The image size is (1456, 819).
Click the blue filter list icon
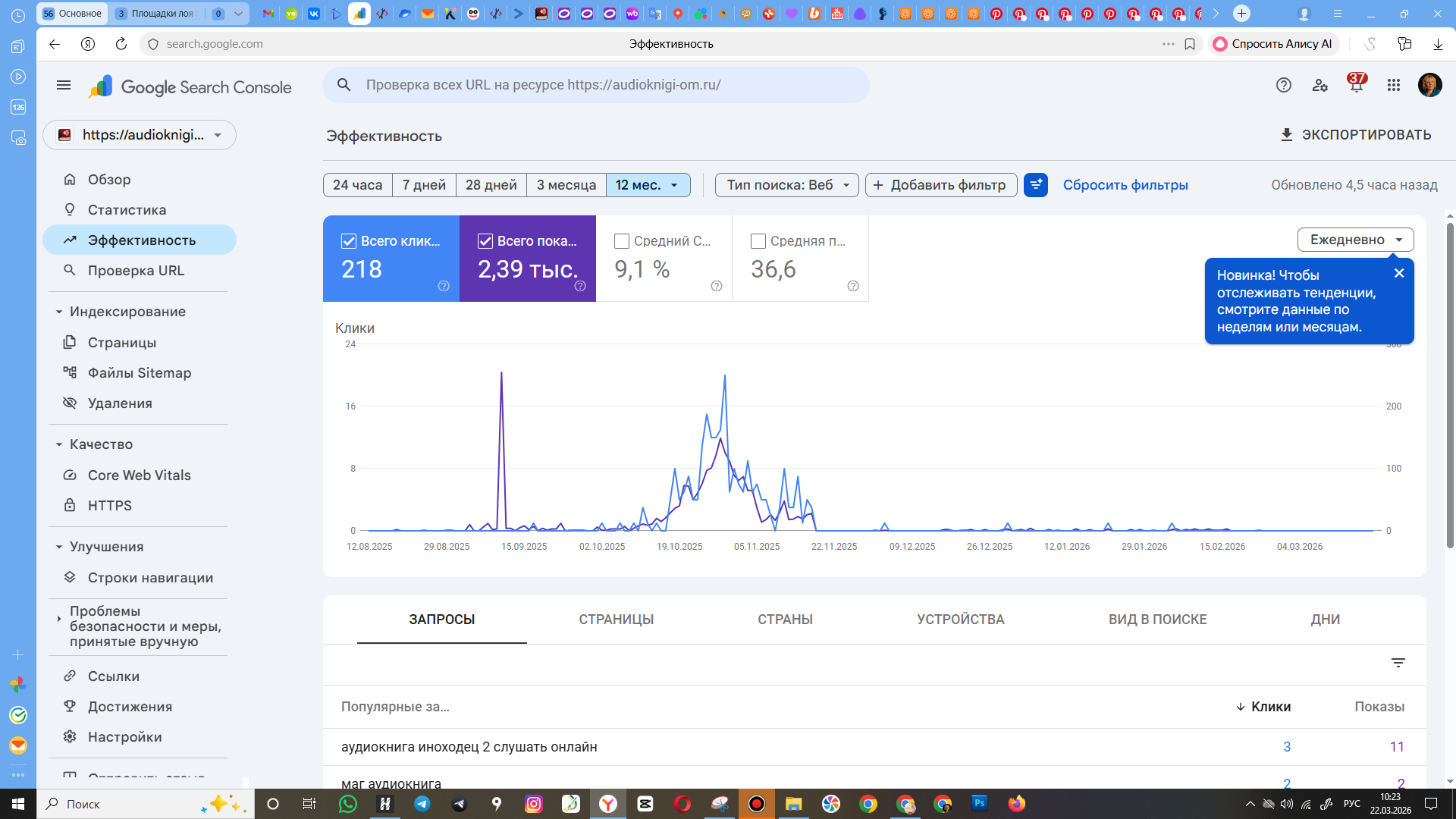click(x=1035, y=185)
